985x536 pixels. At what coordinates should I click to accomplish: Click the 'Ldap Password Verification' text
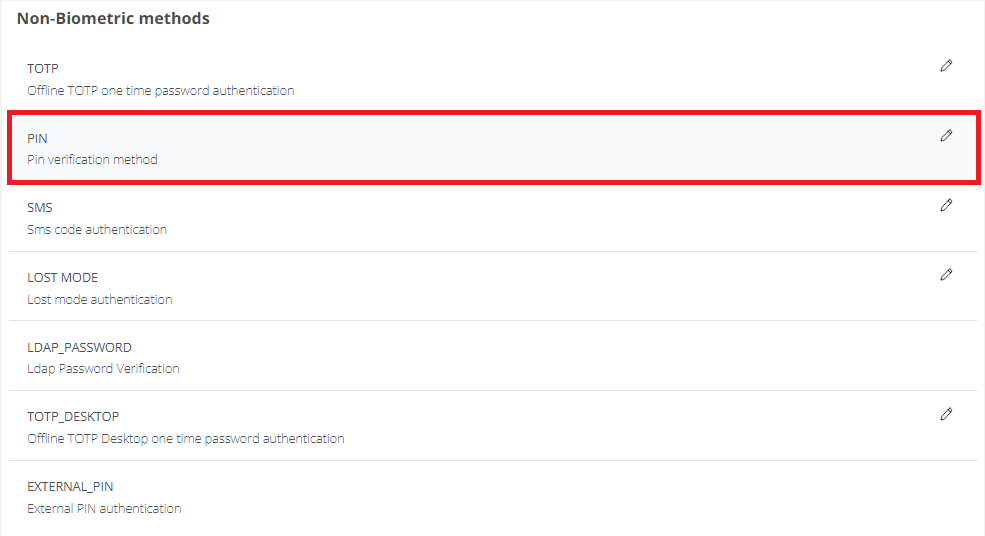pos(103,369)
